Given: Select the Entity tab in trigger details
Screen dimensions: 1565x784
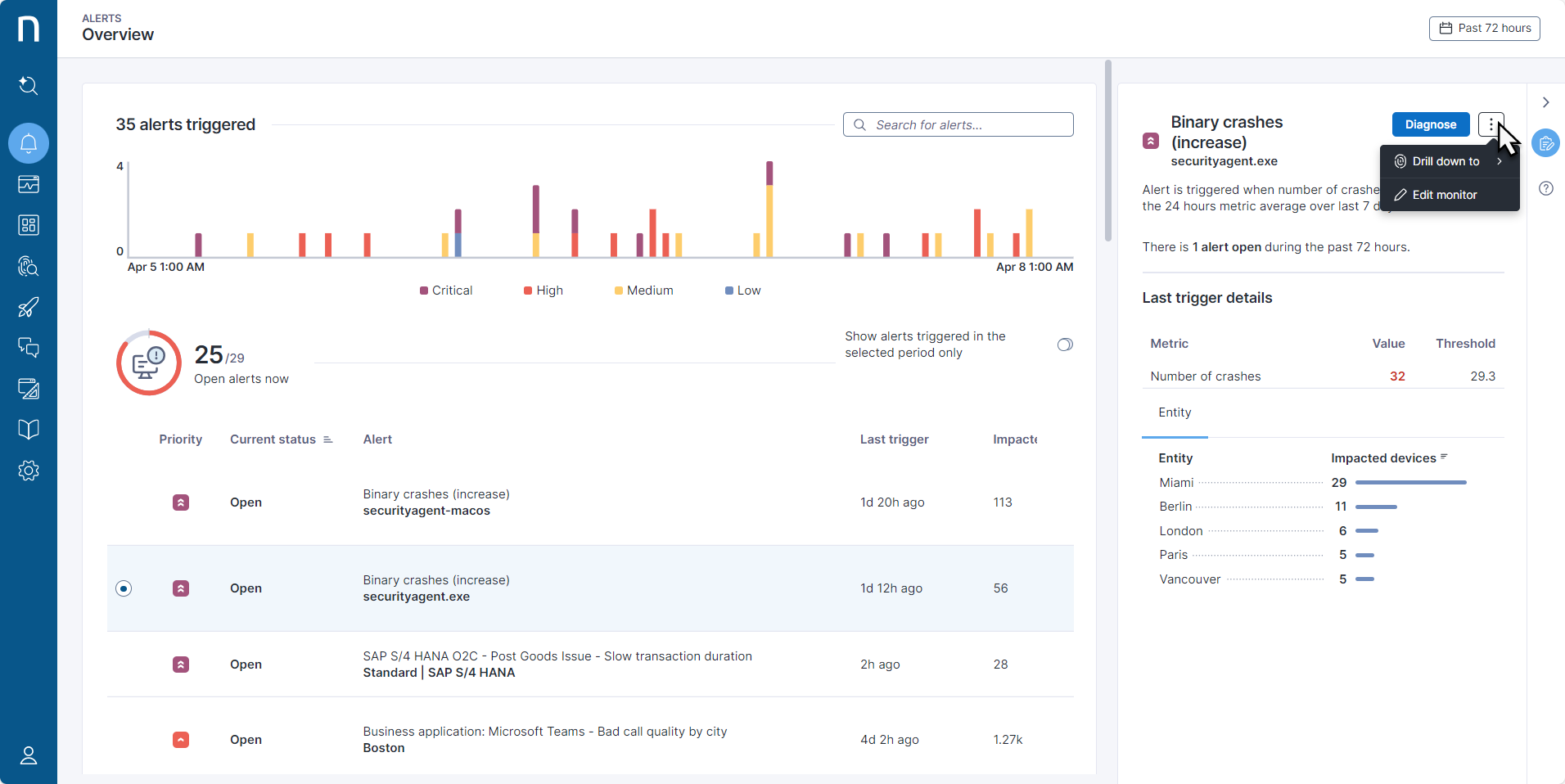Looking at the screenshot, I should click(1175, 412).
